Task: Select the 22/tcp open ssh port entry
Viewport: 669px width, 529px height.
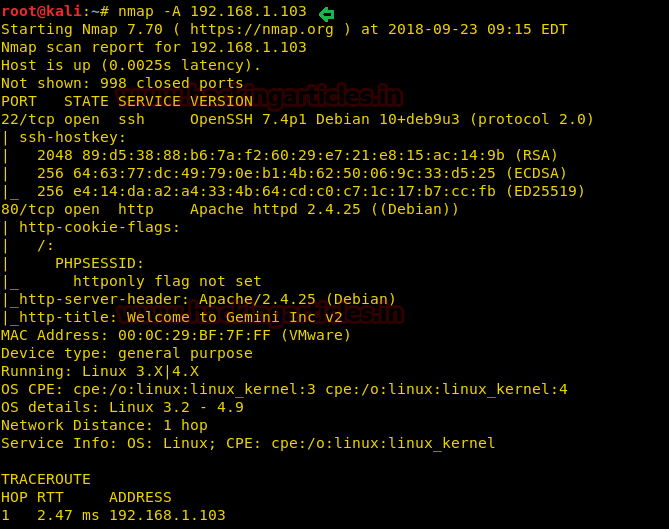Action: (72, 119)
